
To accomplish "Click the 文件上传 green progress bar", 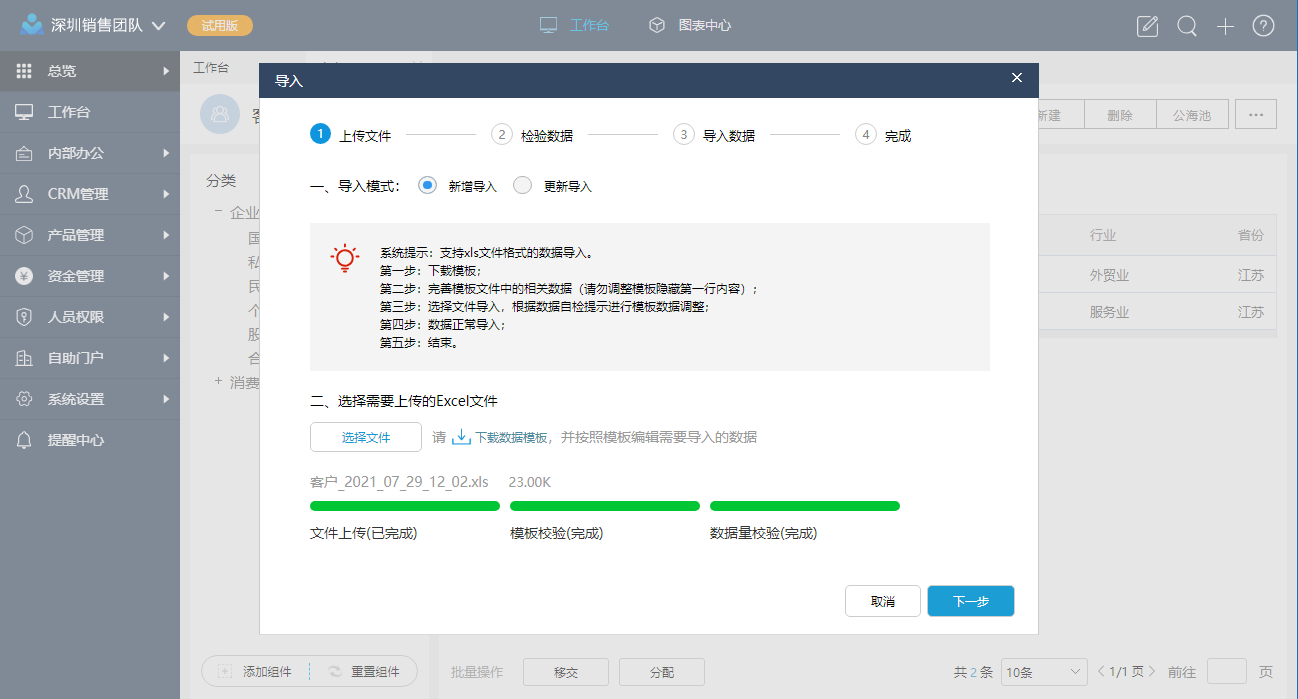I will click(405, 506).
